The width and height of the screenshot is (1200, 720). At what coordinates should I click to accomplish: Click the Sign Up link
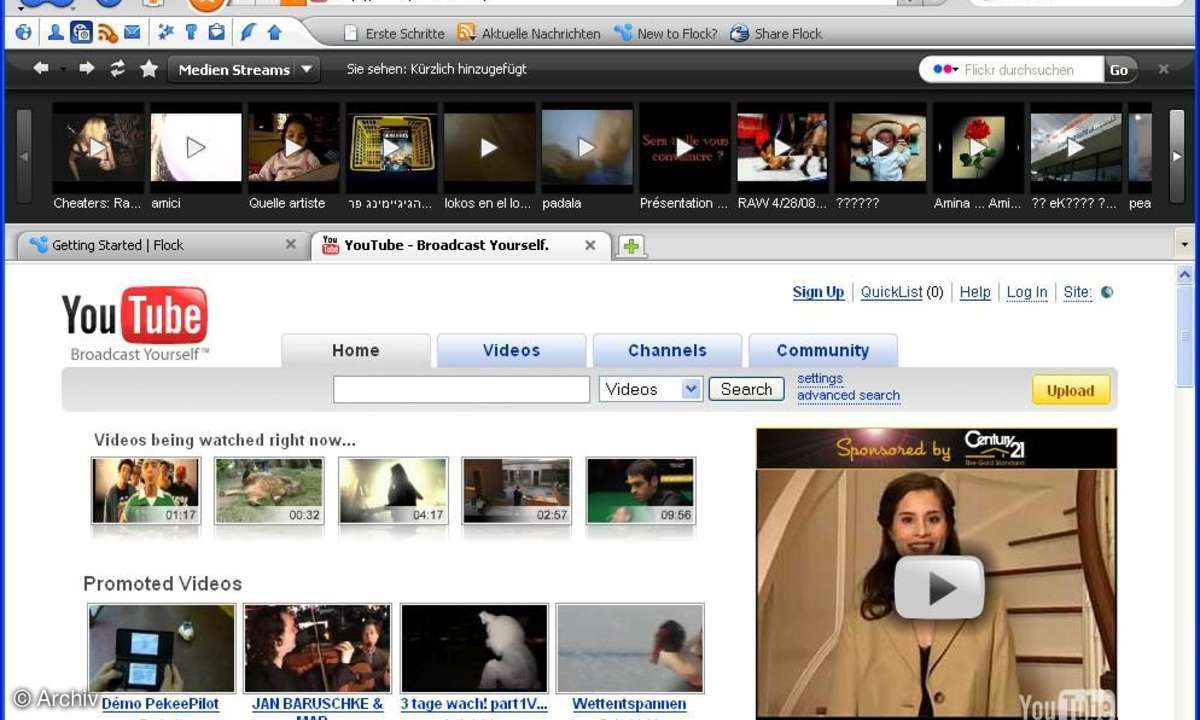(x=818, y=293)
